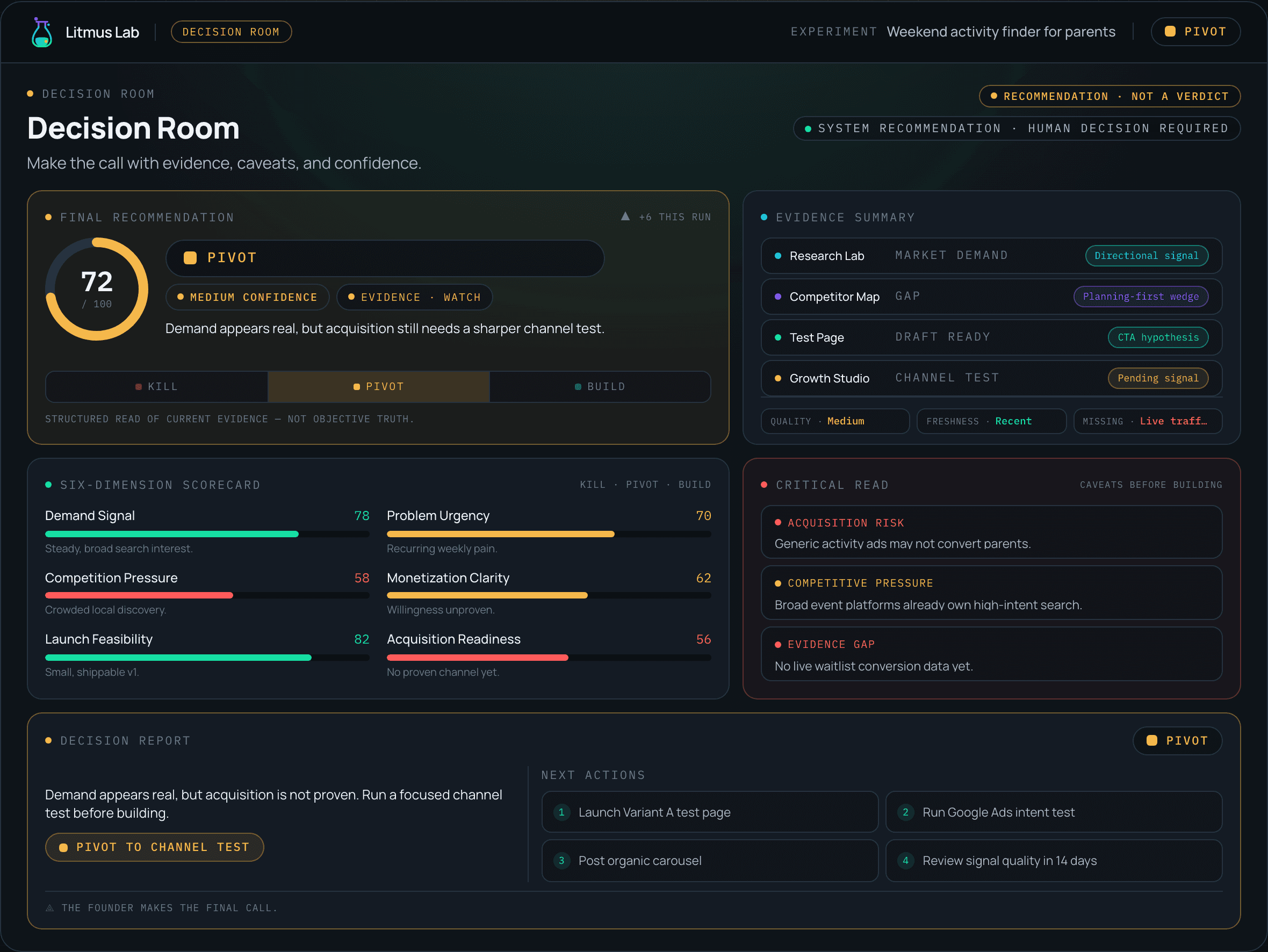This screenshot has height=952, width=1268.
Task: Click the Demand Signal score 78
Action: [362, 515]
